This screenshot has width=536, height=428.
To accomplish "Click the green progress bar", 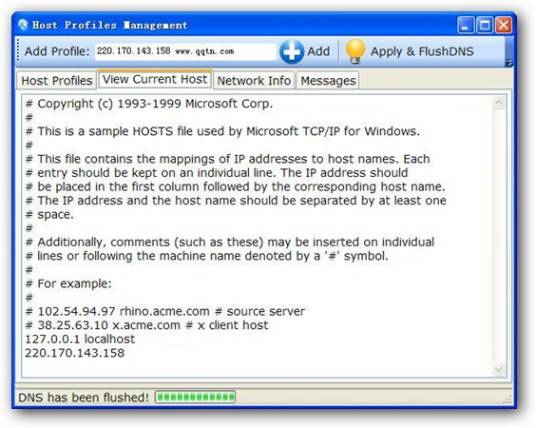I will click(195, 397).
